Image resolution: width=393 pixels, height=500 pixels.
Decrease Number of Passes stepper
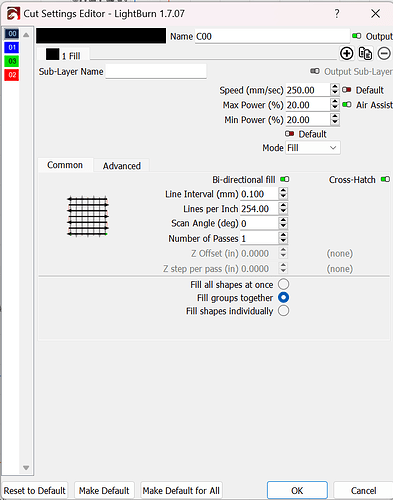coord(283,241)
